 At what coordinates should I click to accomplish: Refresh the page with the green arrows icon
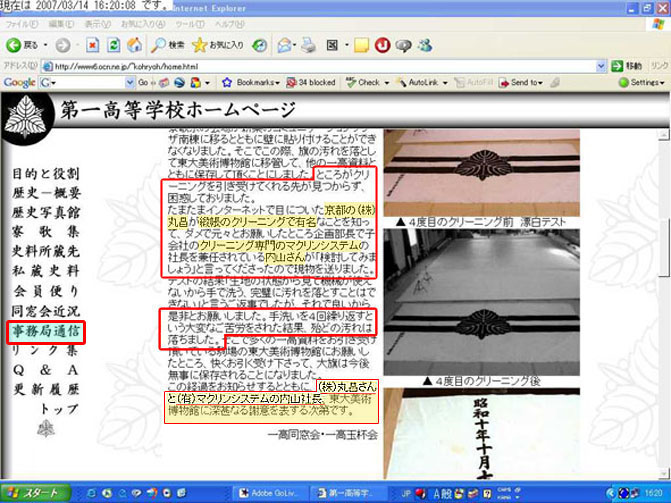113,45
